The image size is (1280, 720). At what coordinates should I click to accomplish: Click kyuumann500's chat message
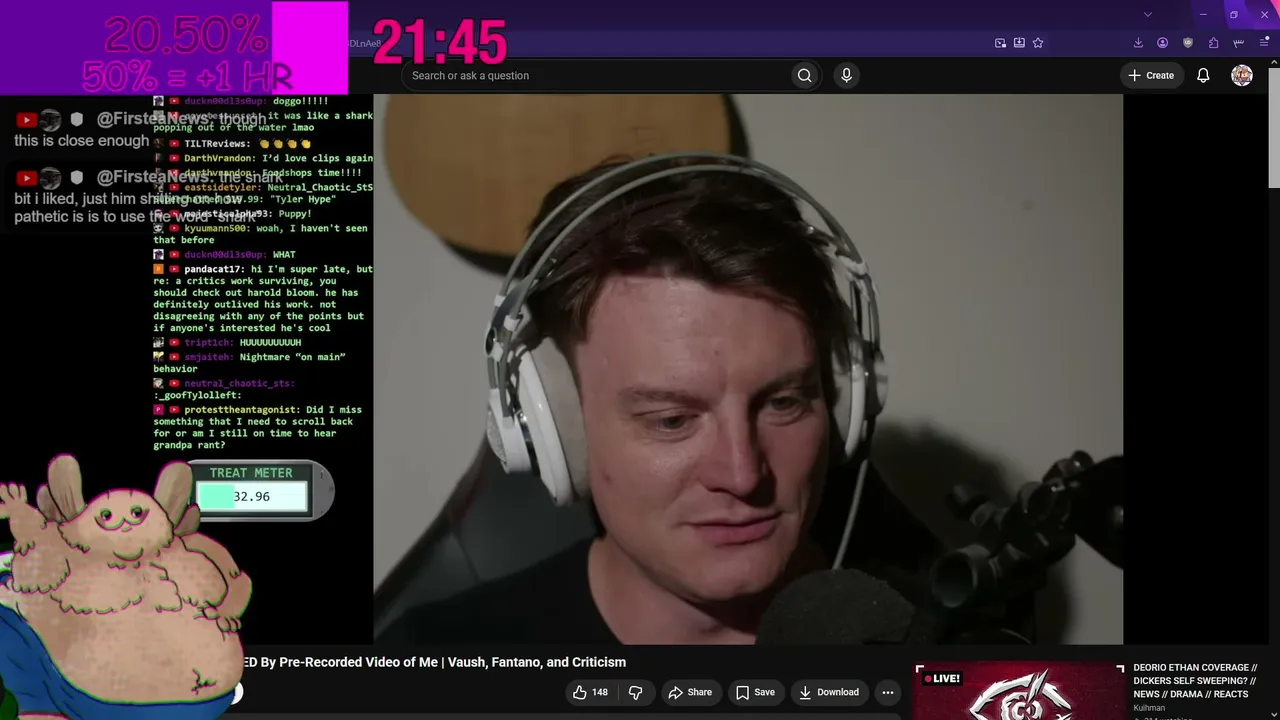(x=260, y=234)
